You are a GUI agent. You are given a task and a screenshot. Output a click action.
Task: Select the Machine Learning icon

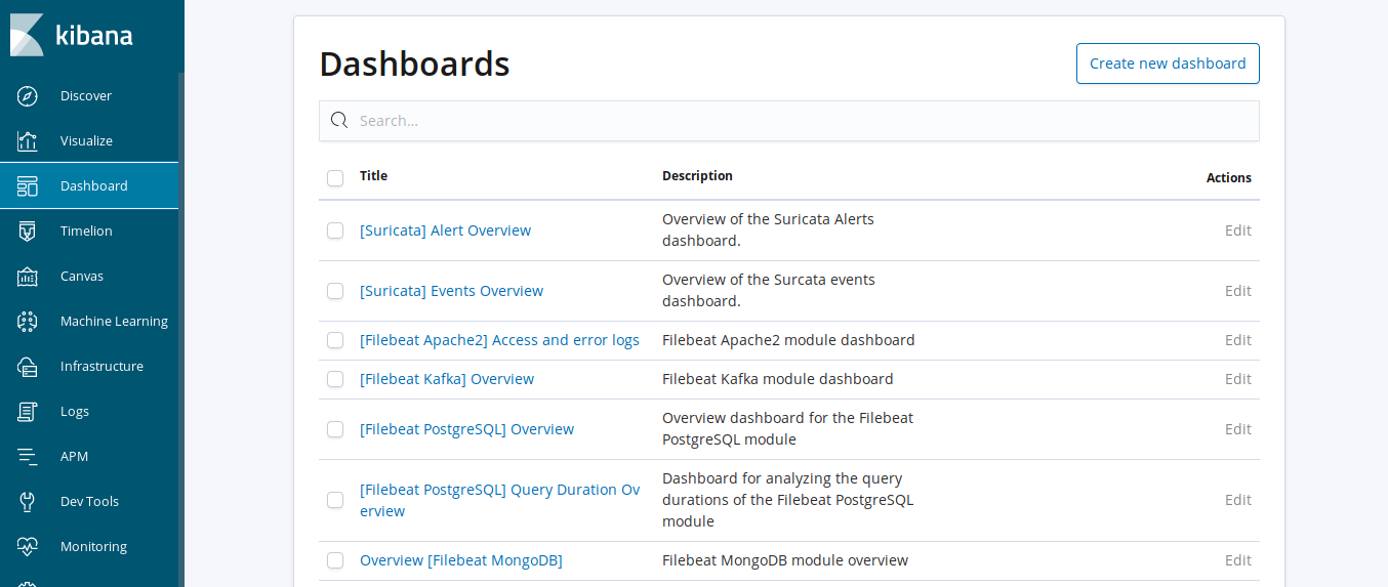pos(28,321)
